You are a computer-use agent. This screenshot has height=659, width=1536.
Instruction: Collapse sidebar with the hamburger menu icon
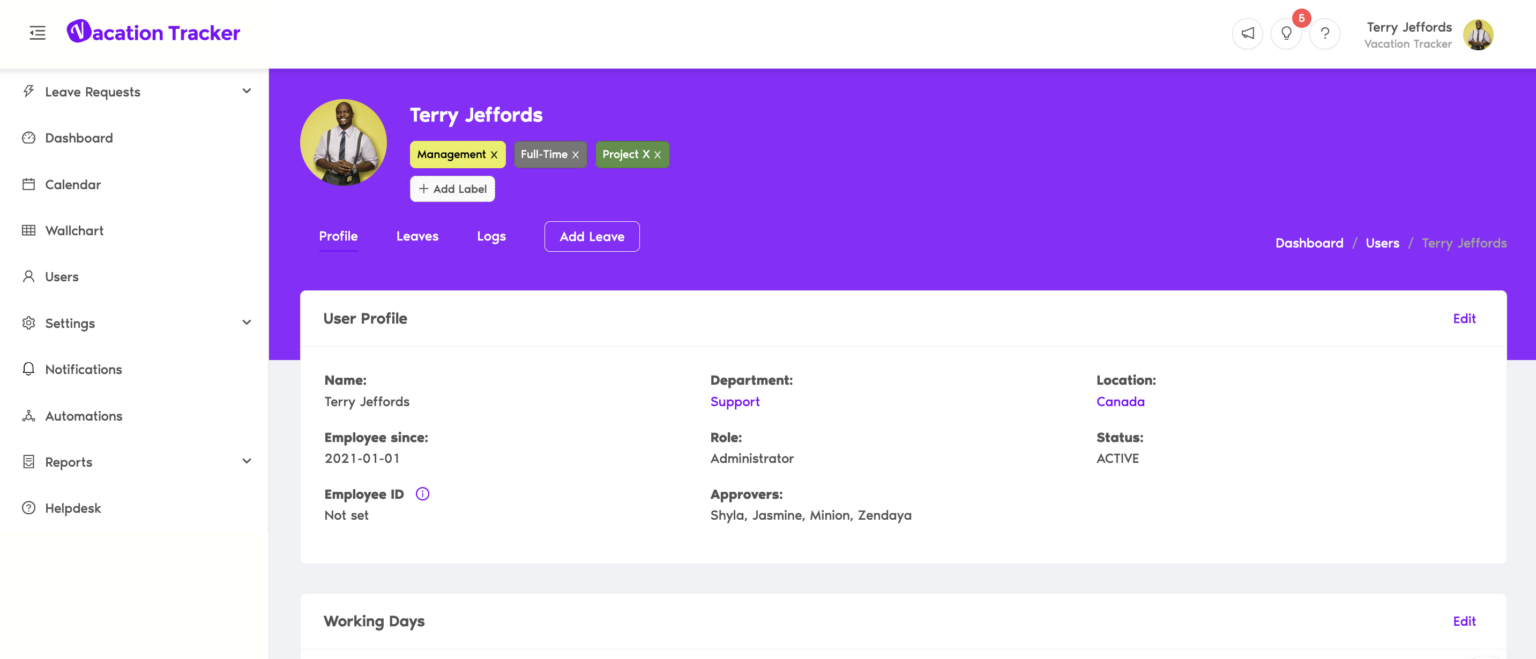coord(38,33)
